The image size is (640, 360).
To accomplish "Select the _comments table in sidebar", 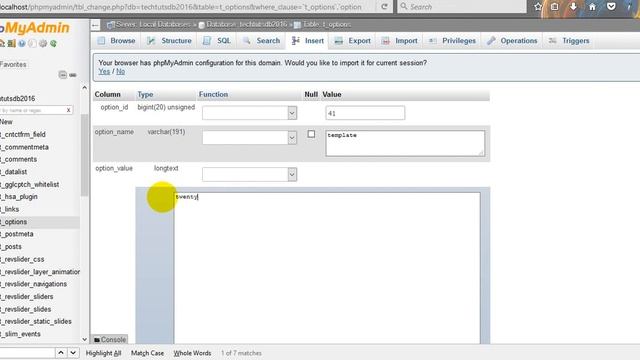I will (x=19, y=159).
